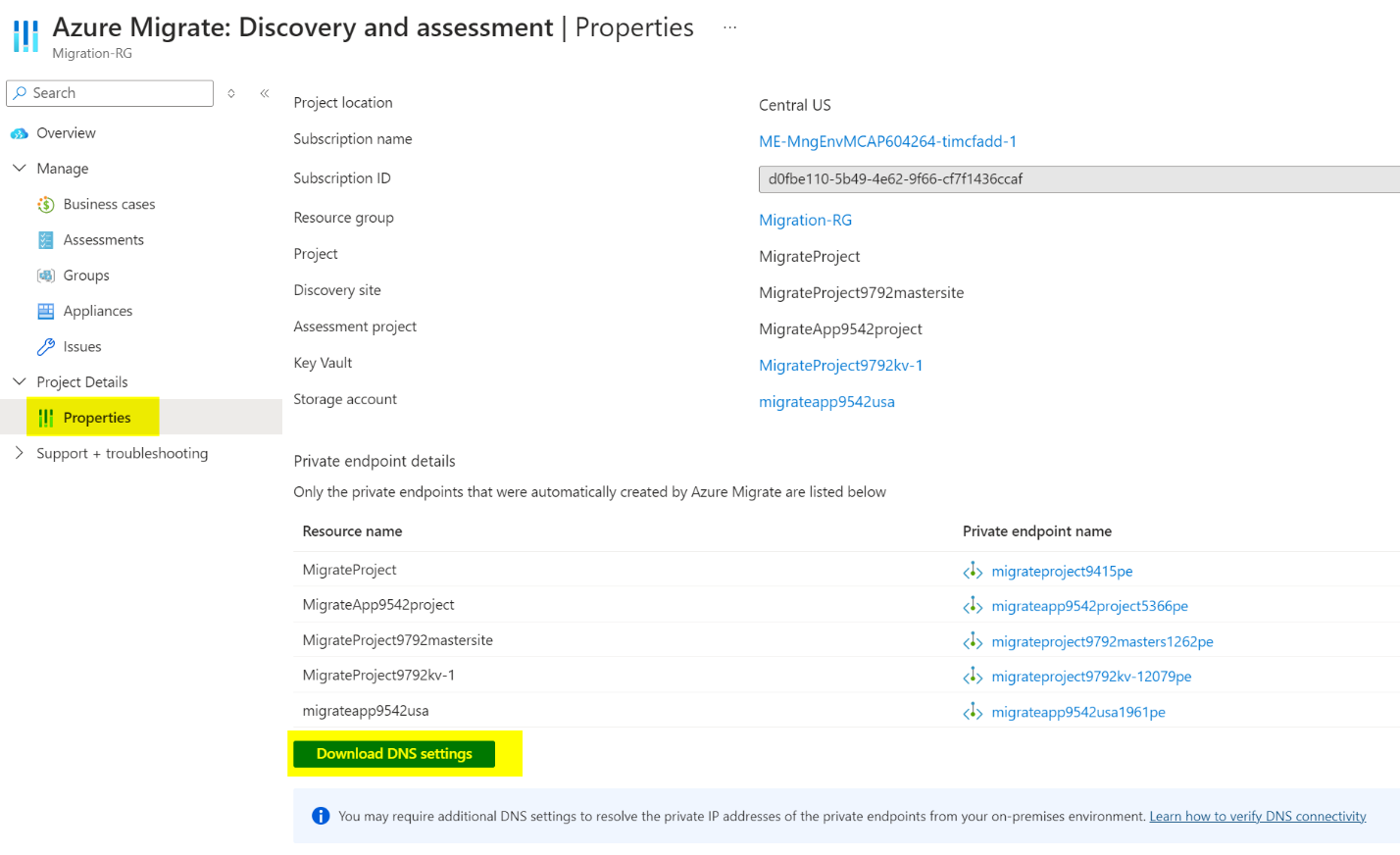Open Learn how to verify DNS connectivity link

point(1258,817)
